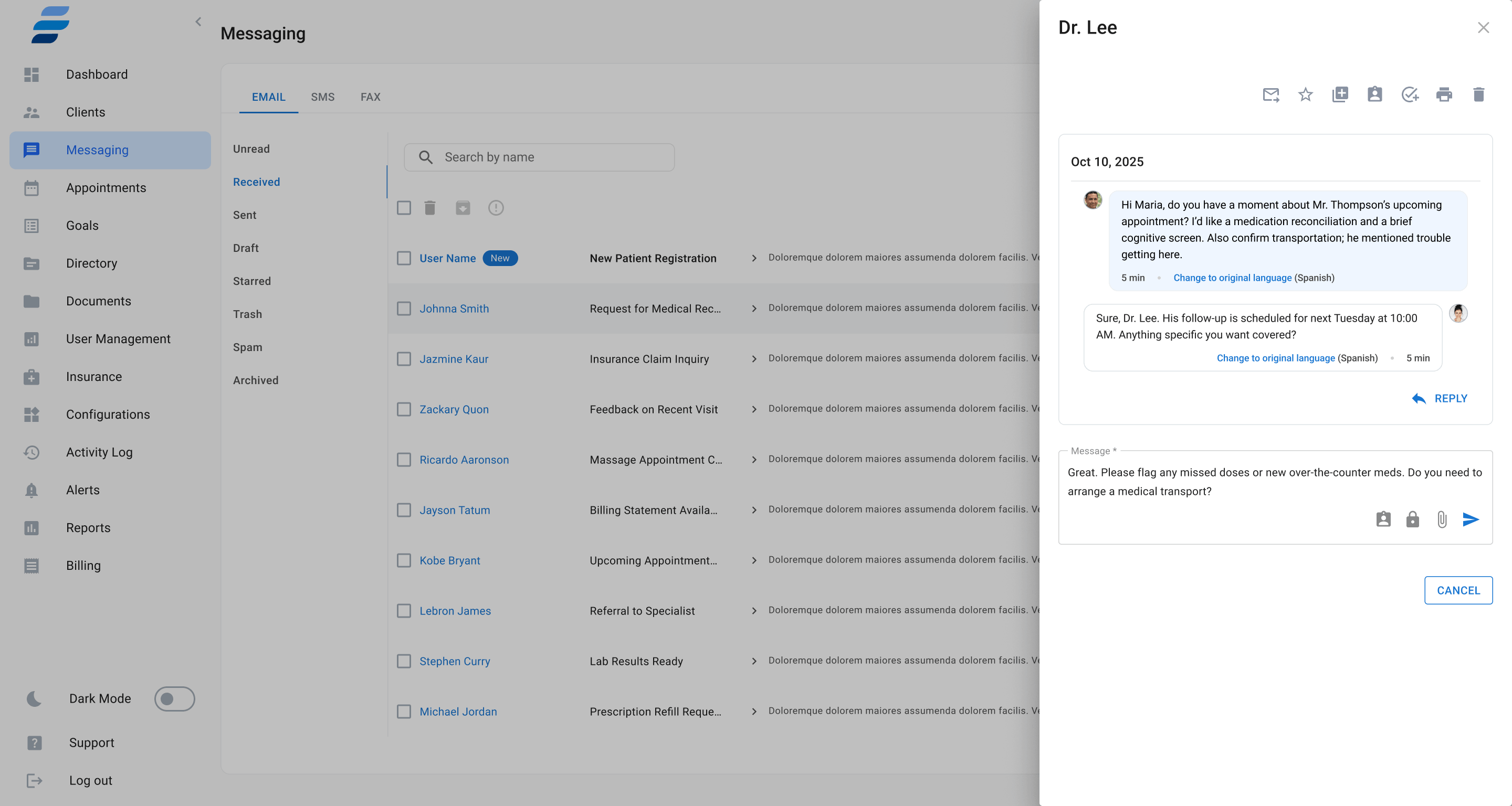Tick the select-all emails checkbox
The width and height of the screenshot is (1512, 806).
[404, 208]
